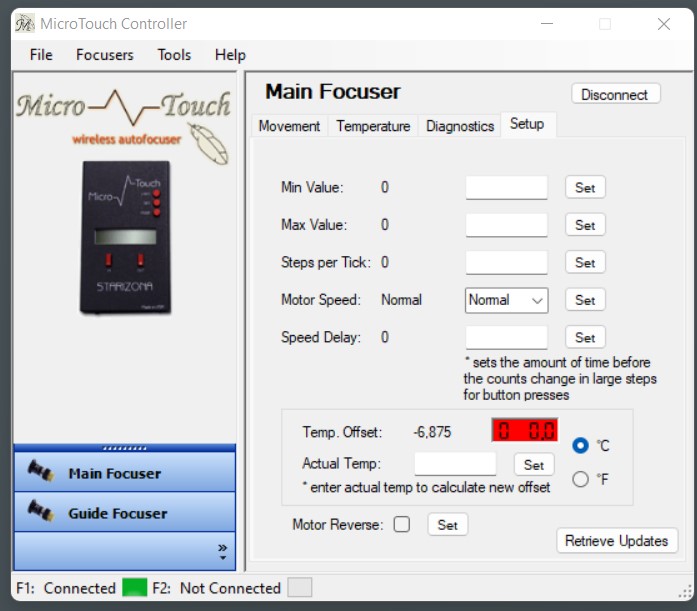The height and width of the screenshot is (611, 697).
Task: Click the grey F2 connection status indicator
Action: [300, 587]
